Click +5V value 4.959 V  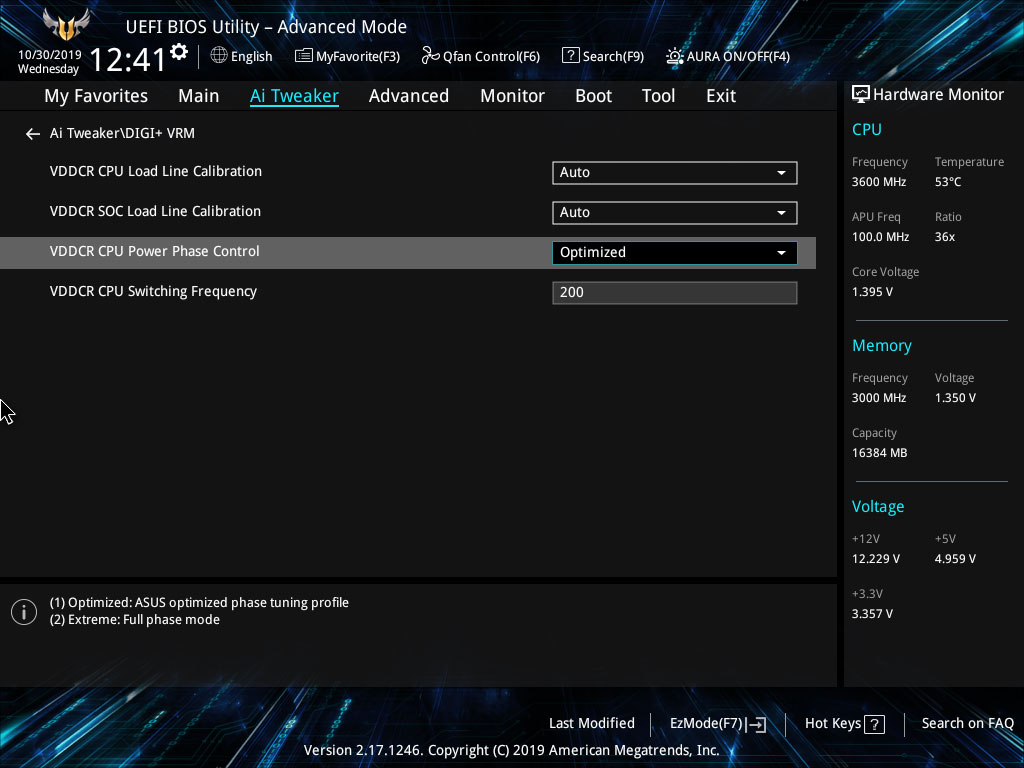click(x=955, y=559)
